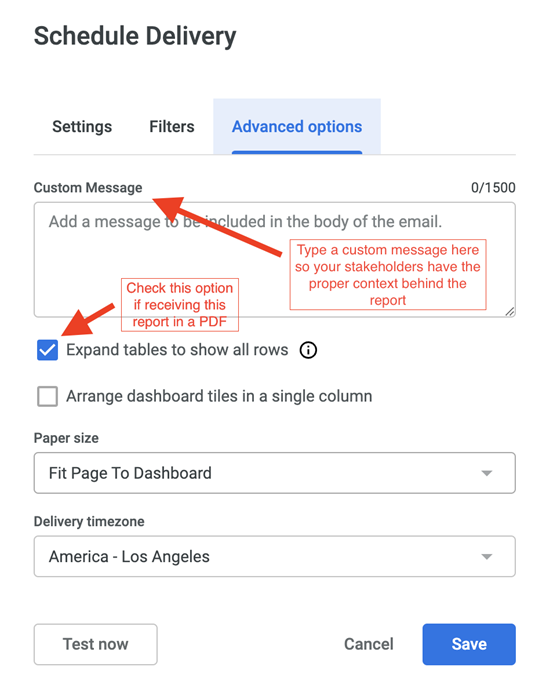This screenshot has height=685, width=546.
Task: Click the Expand tables to show all rows label
Action: point(177,350)
